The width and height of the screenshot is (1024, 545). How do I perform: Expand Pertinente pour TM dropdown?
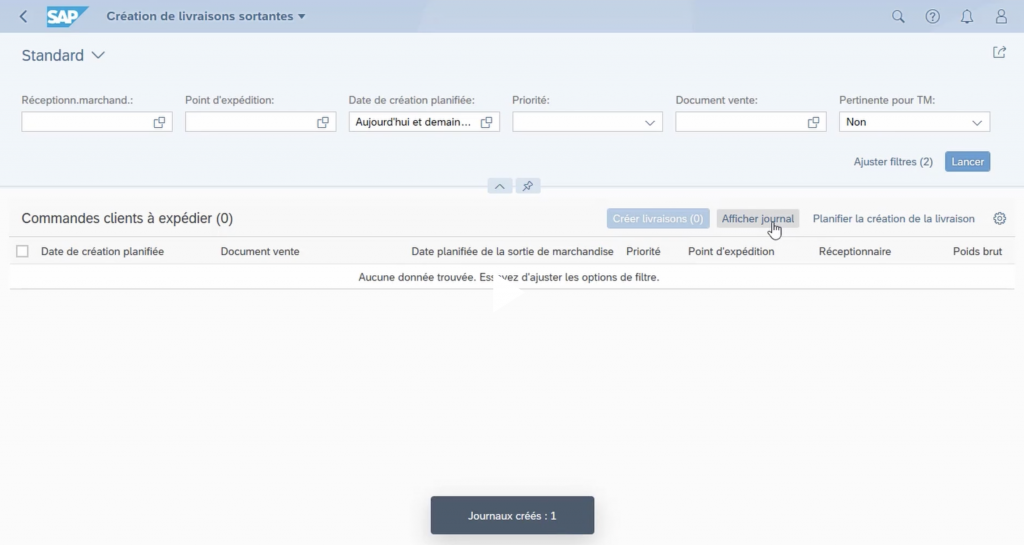click(x=977, y=122)
